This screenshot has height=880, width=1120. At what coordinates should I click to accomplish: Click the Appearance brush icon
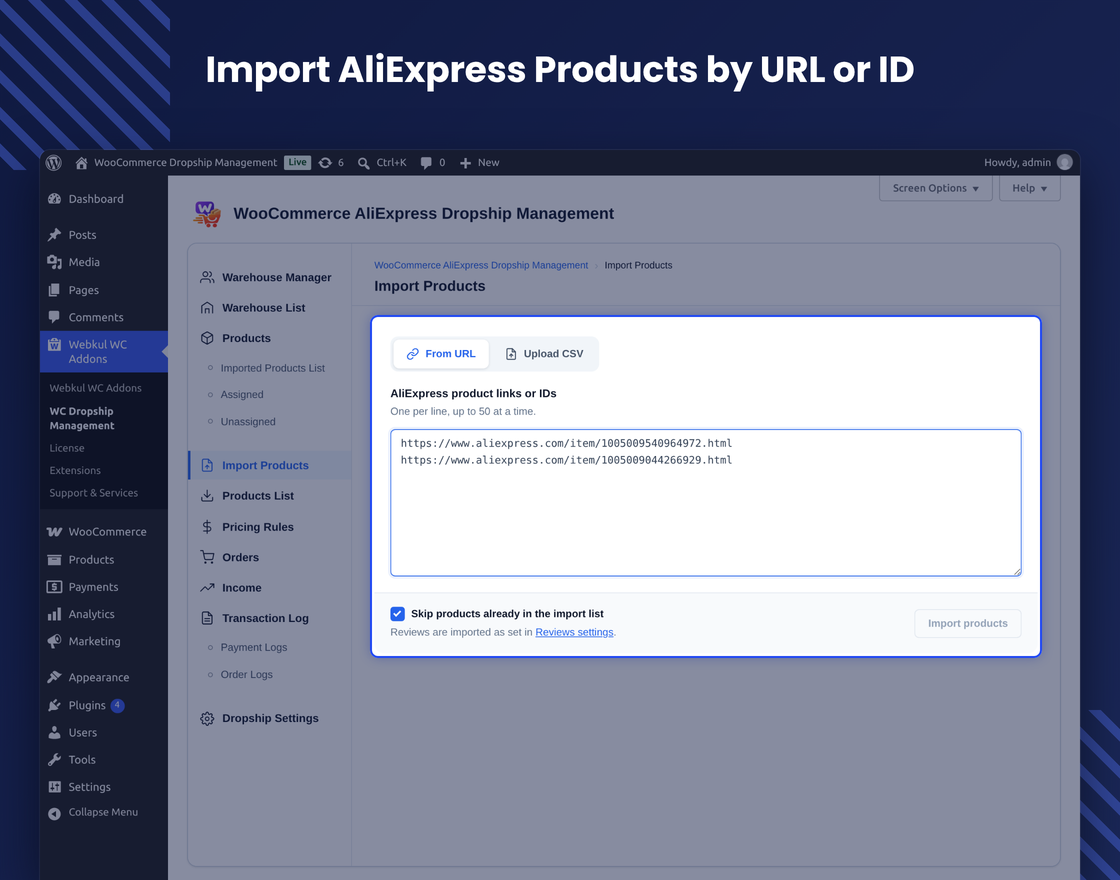[54, 677]
